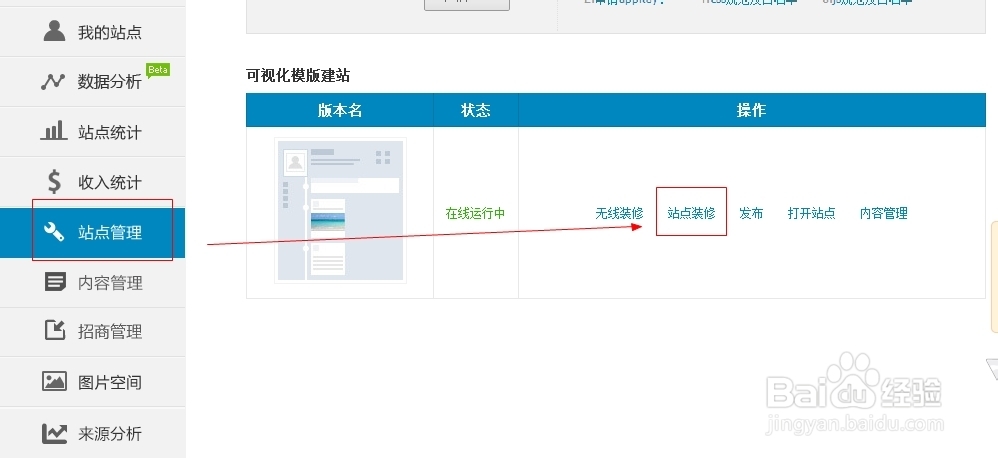Click the 发布 link
This screenshot has height=458, width=998.
click(751, 213)
